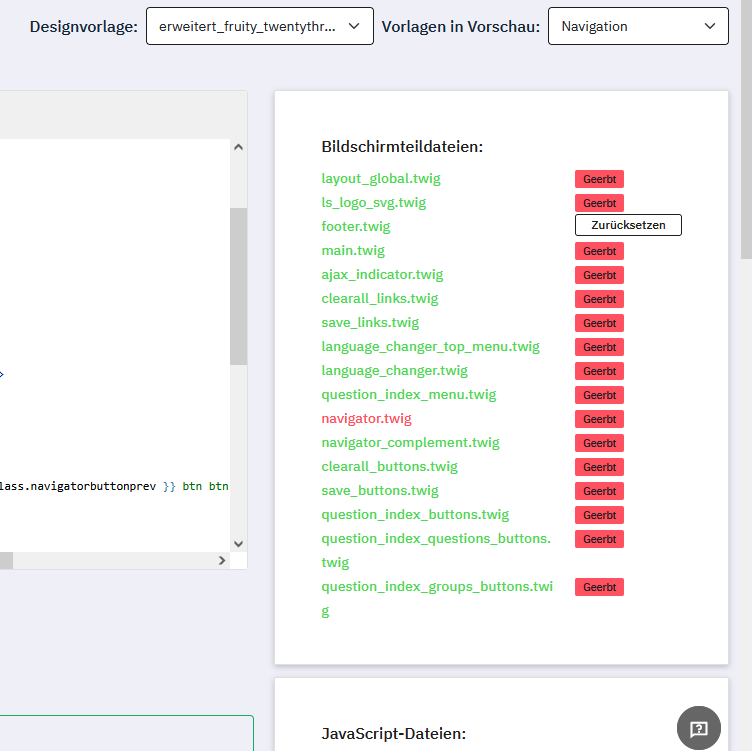Open the help icon bottom right
The height and width of the screenshot is (751, 752).
699,728
